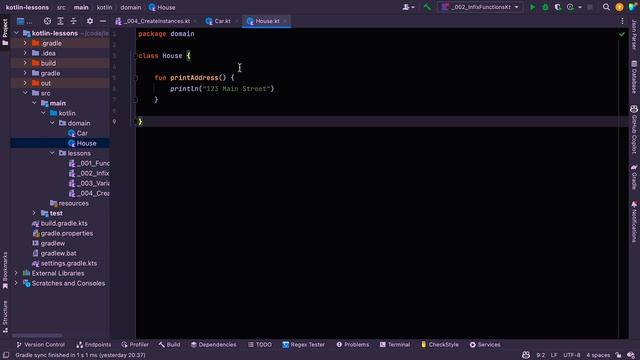Fold the printAddress function in gutter
The height and width of the screenshot is (360, 640).
(x=135, y=78)
